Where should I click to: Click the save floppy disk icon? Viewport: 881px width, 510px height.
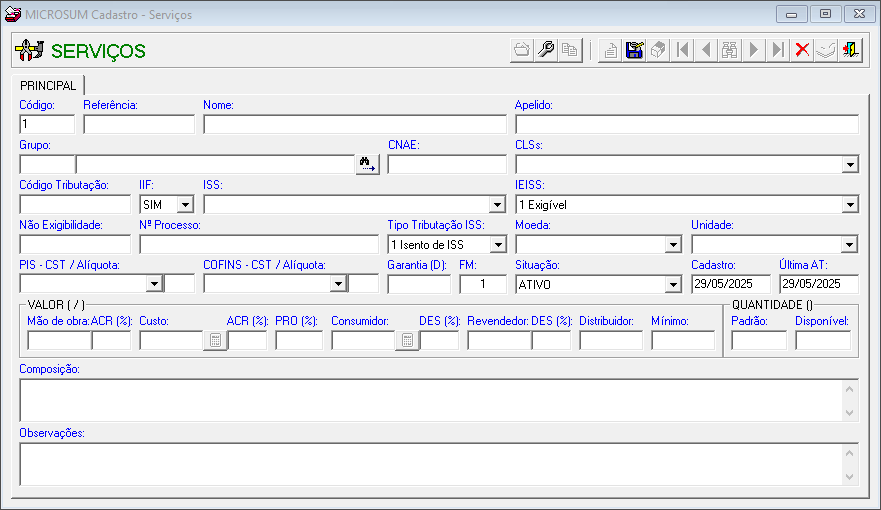click(634, 50)
